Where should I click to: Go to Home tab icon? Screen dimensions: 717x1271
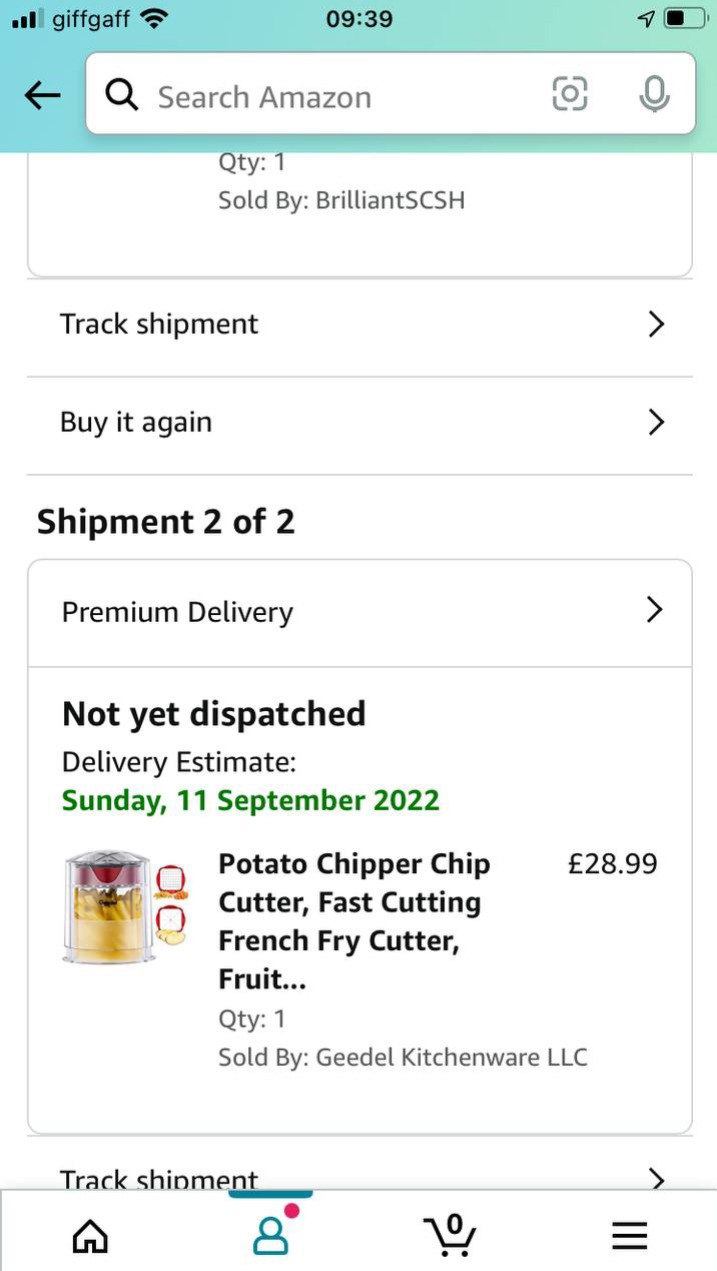90,1236
